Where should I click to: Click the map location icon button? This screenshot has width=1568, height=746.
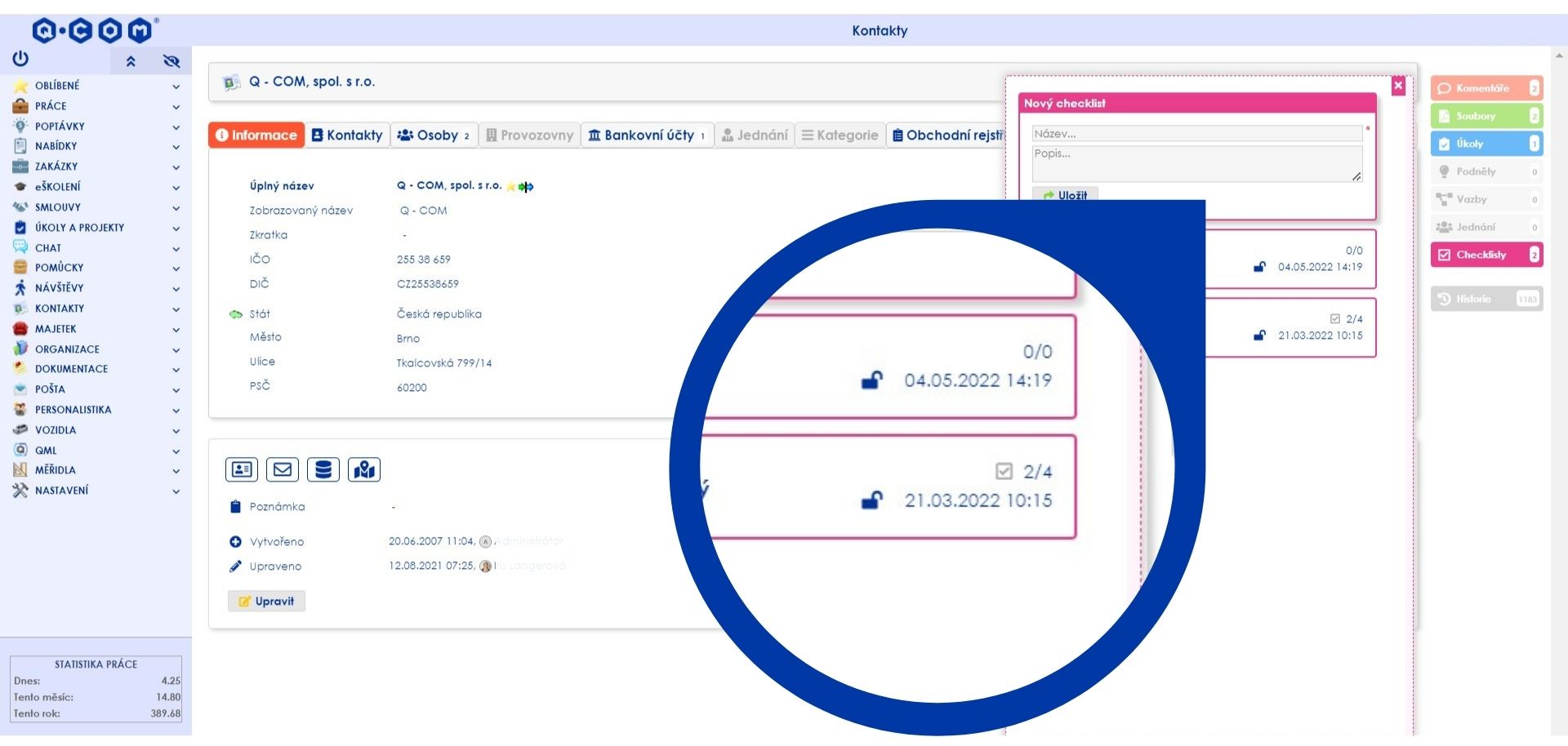coord(364,469)
